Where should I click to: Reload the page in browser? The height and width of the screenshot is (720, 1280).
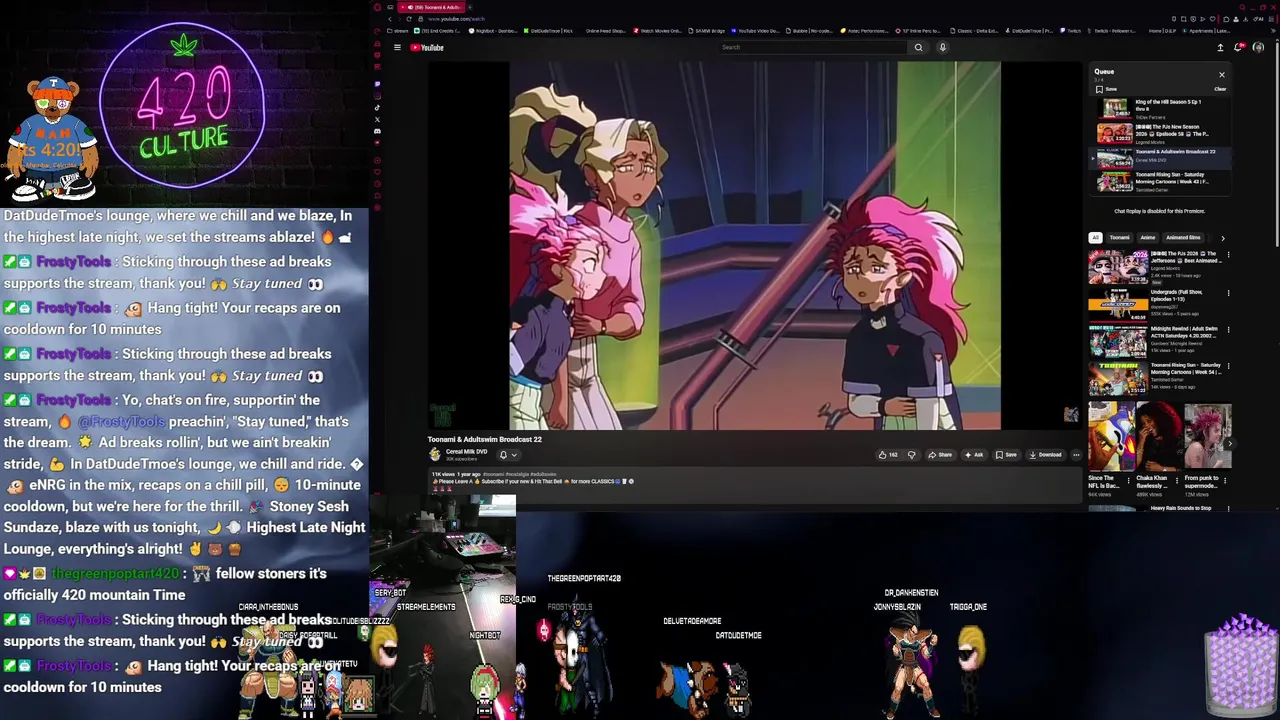point(408,19)
